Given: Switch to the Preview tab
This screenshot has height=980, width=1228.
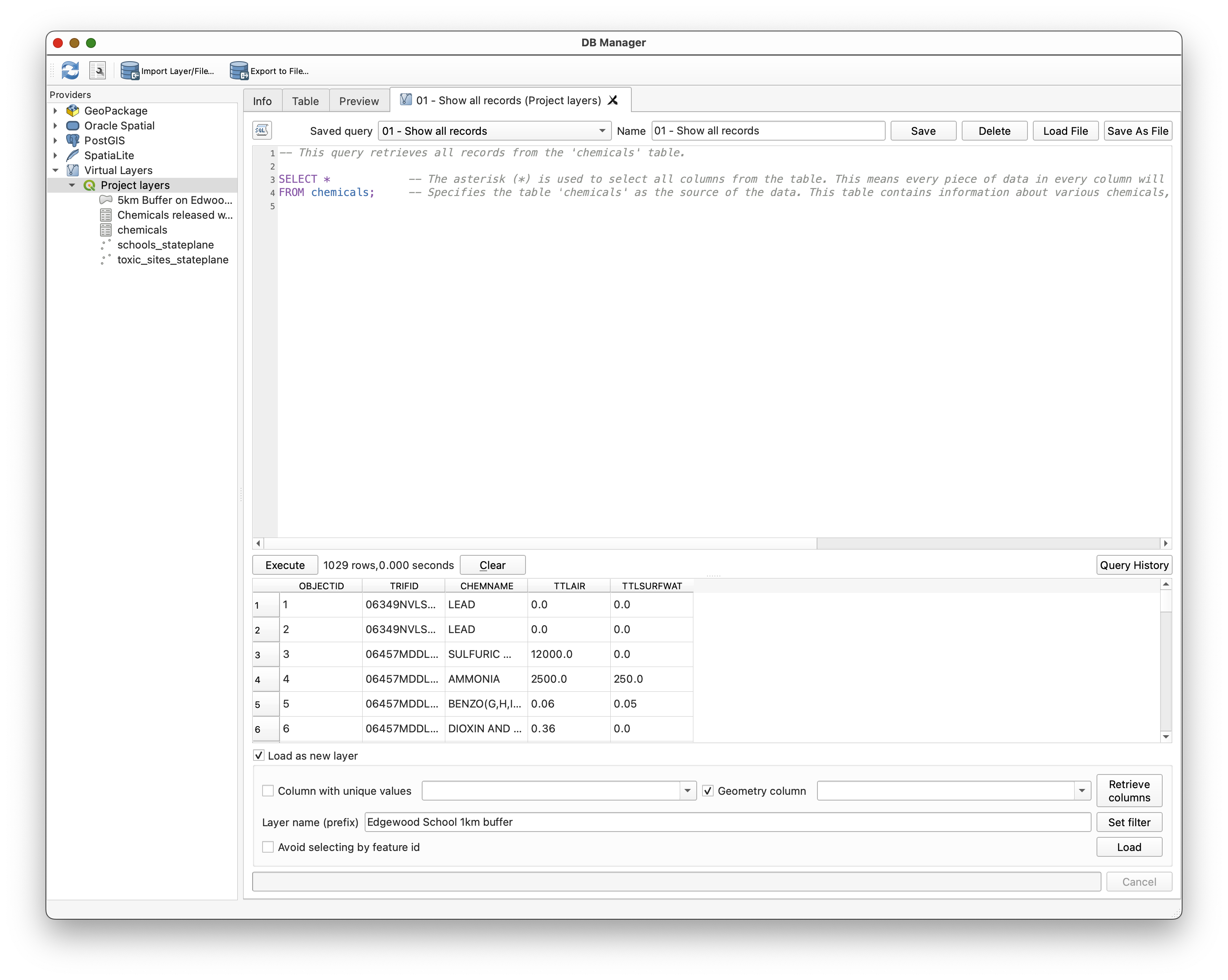Looking at the screenshot, I should [359, 101].
